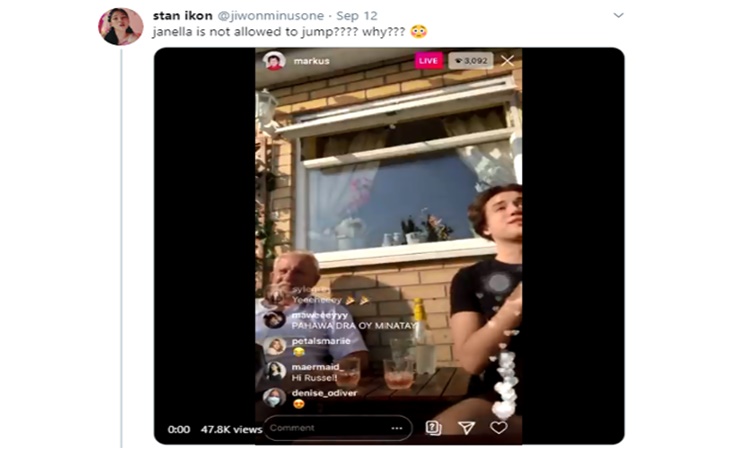The width and height of the screenshot is (750, 450).
Task: Tap the paper plane share icon
Action: coord(466,428)
